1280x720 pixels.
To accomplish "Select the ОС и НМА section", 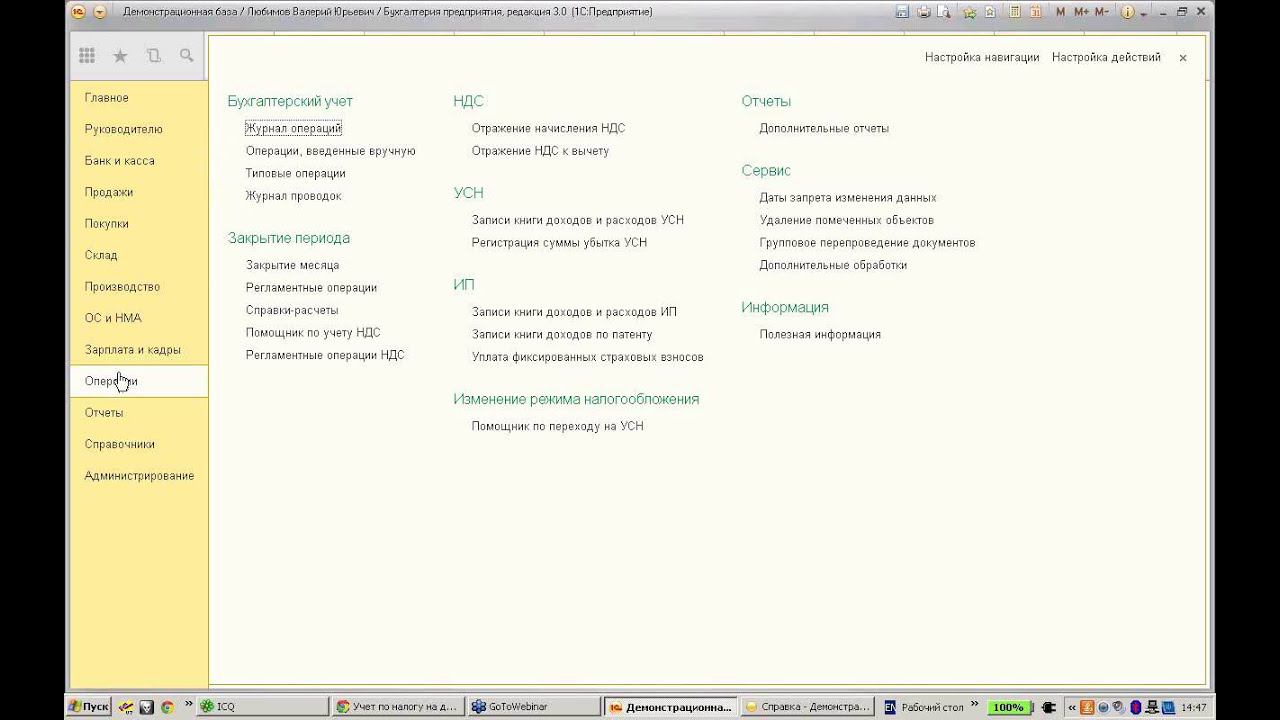I will [x=113, y=318].
